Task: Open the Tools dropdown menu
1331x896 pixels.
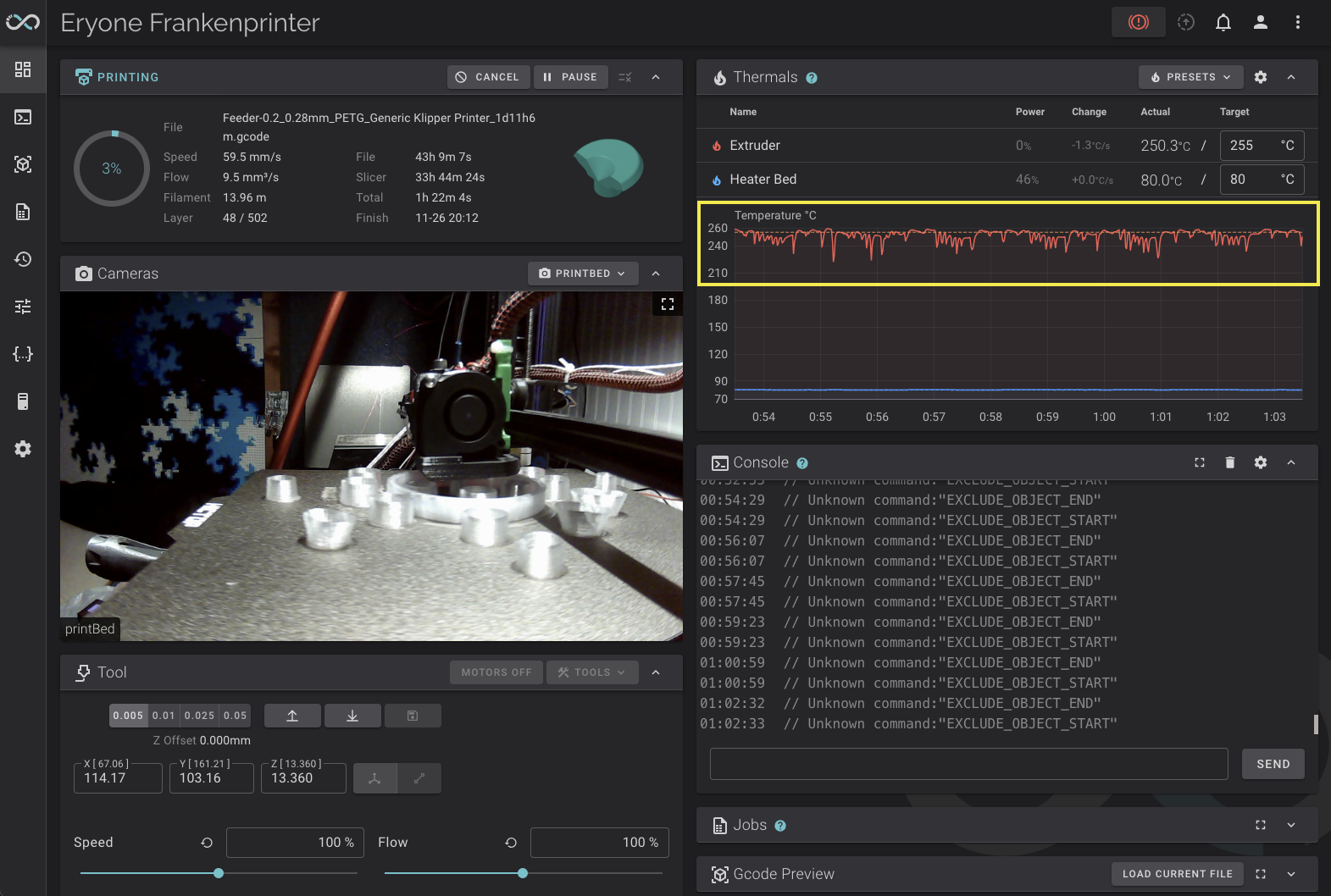Action: click(x=592, y=672)
